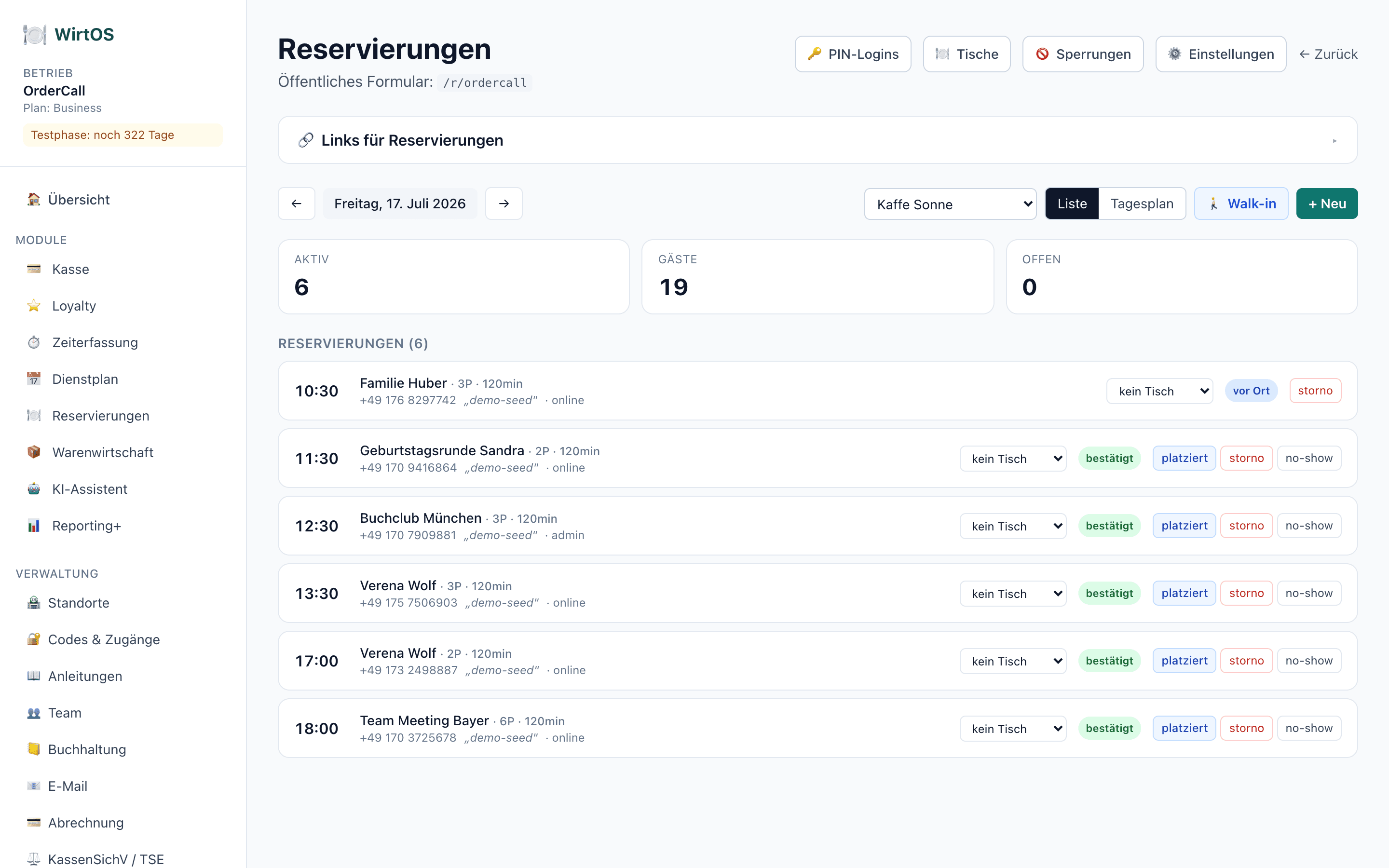The height and width of the screenshot is (868, 1389).
Task: Open table dropdown for Verena Wolf 13:30
Action: coord(1013,594)
